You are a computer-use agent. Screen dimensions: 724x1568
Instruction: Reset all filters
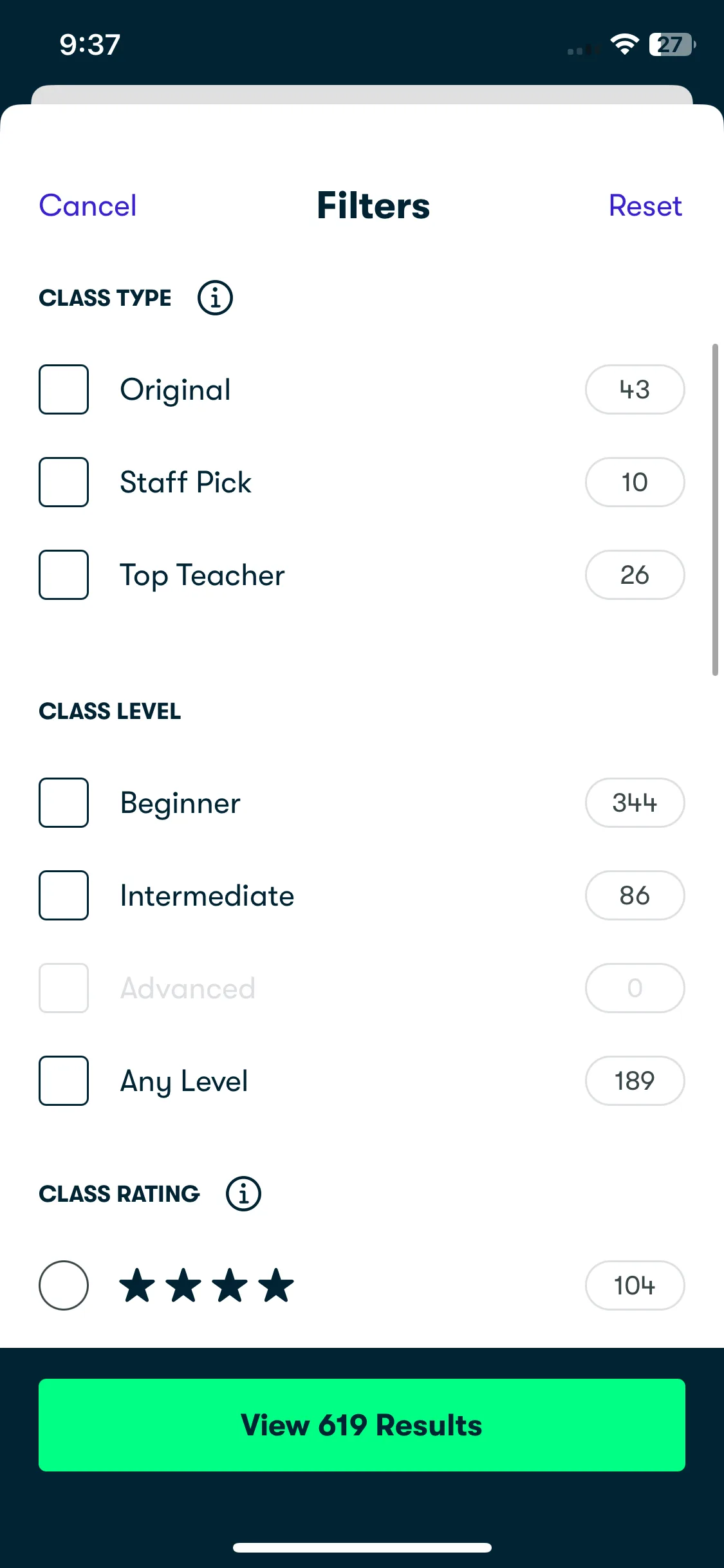pos(645,206)
